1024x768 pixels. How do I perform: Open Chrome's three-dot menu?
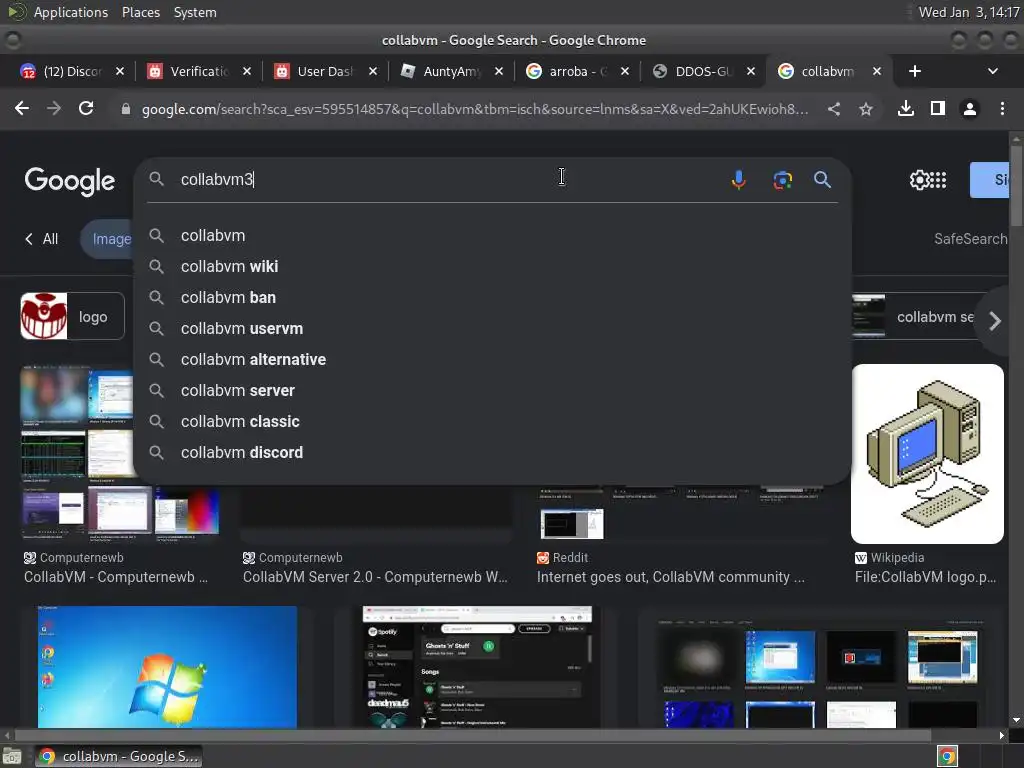1002,108
